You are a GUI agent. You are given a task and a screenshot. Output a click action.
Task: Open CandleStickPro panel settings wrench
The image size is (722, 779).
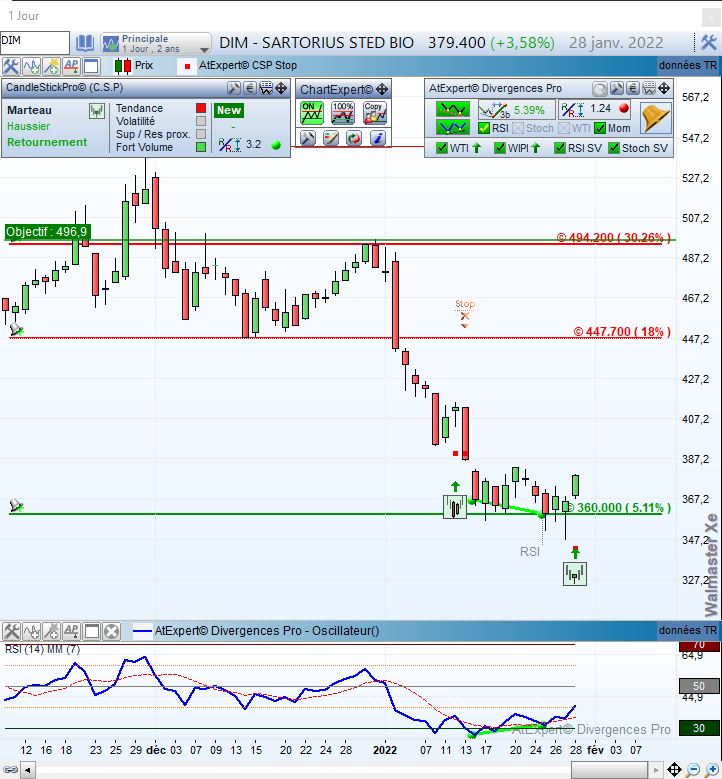(x=234, y=88)
